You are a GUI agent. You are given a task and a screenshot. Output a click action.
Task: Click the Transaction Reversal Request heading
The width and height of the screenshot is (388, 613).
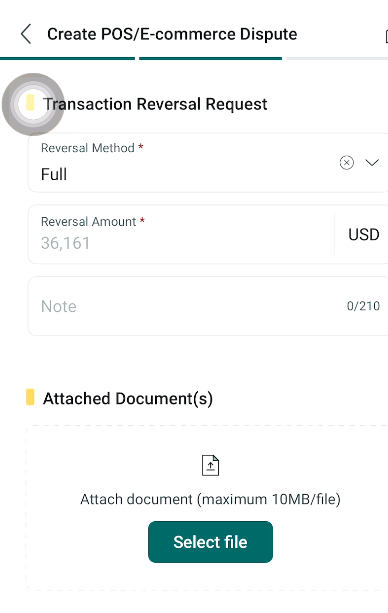coord(155,104)
